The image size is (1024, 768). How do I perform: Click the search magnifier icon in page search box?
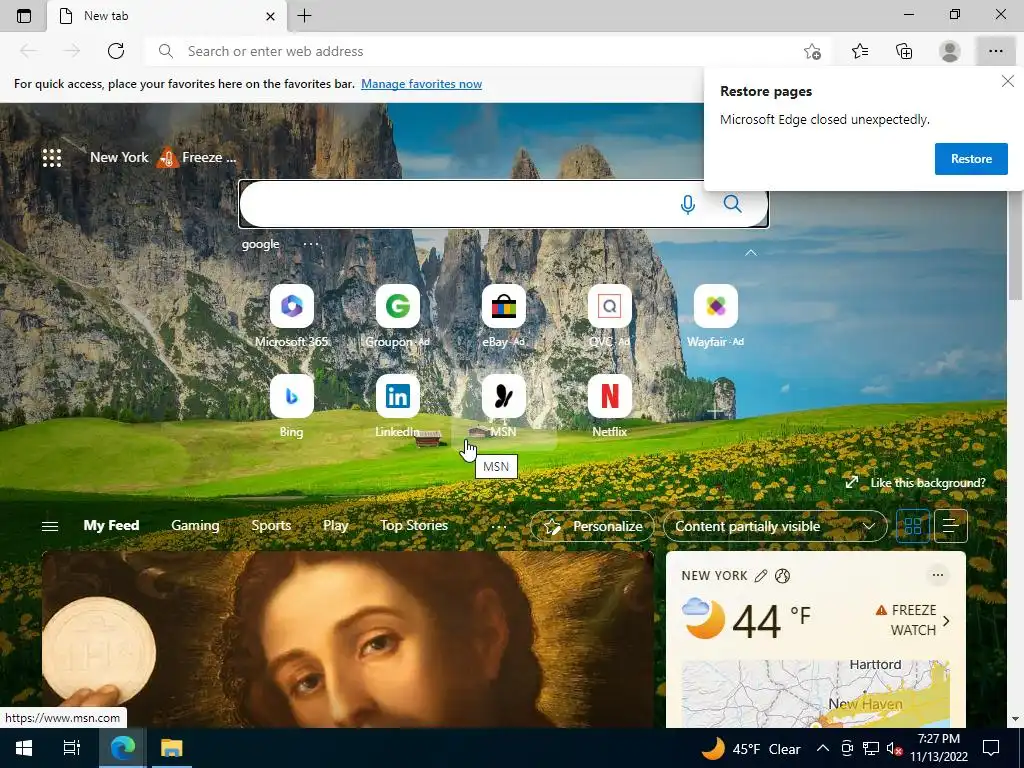click(x=733, y=204)
